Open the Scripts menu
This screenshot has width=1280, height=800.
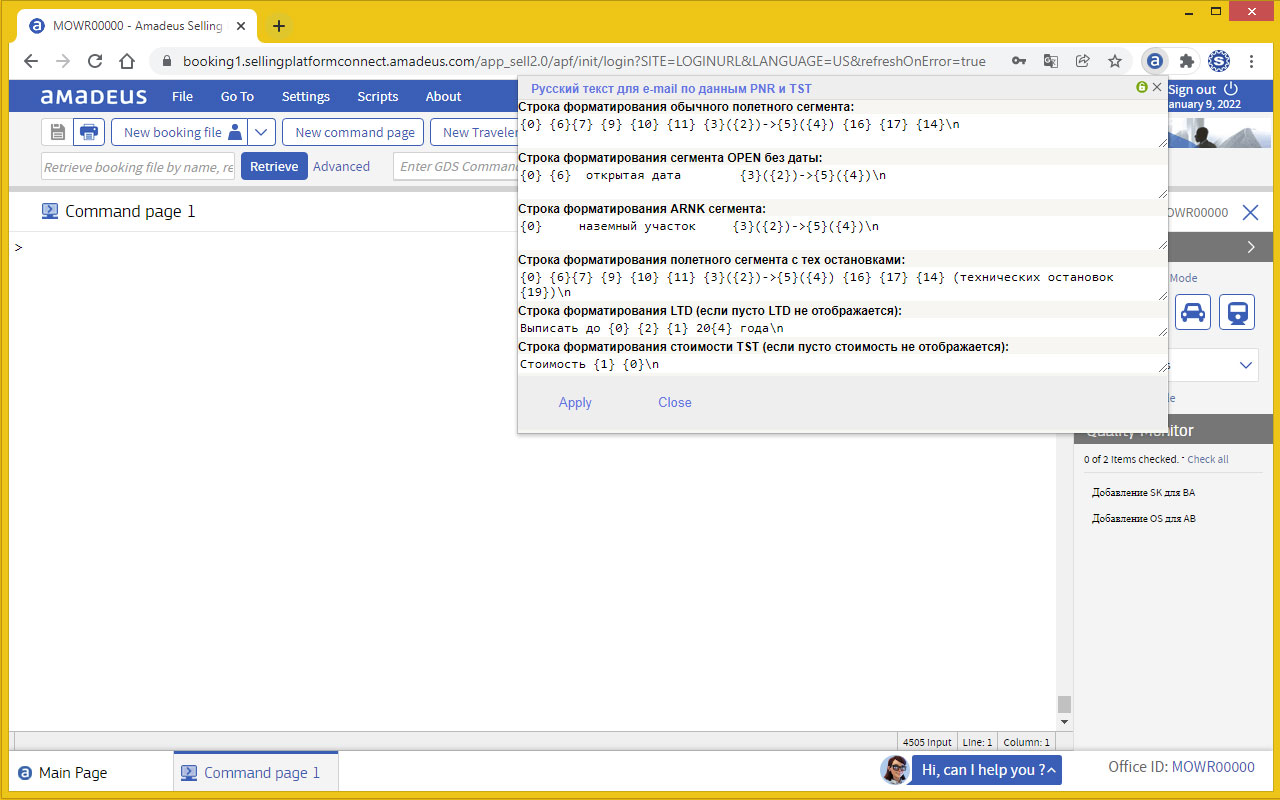378,97
